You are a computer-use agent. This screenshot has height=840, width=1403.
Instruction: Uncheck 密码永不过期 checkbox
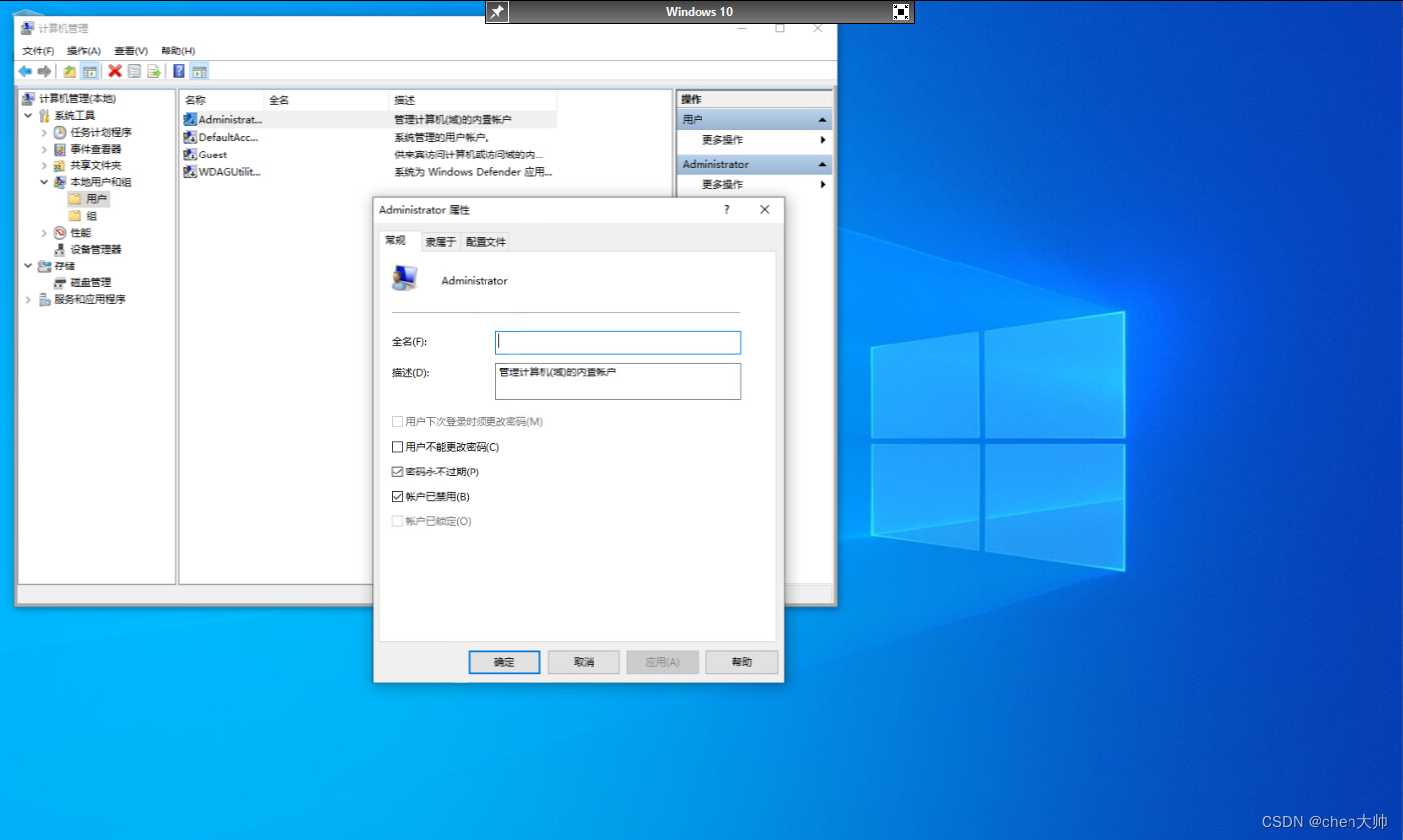pyautogui.click(x=397, y=472)
